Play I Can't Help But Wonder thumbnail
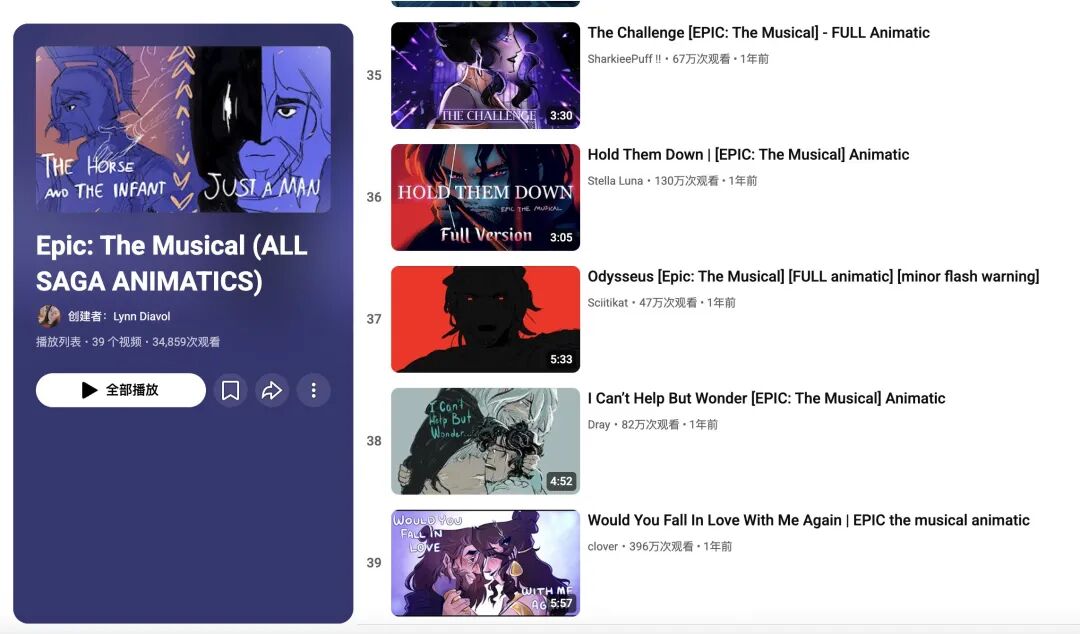 point(486,441)
